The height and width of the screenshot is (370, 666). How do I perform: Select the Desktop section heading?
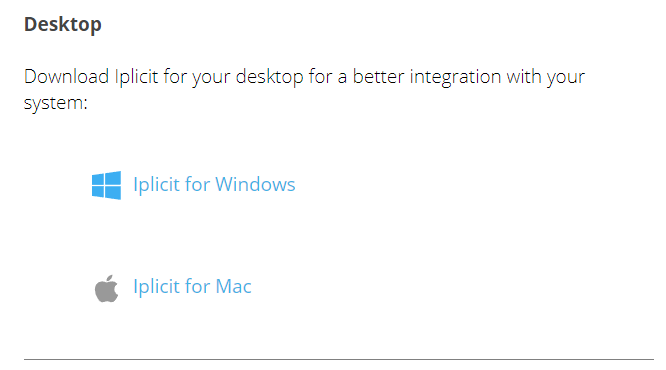[x=63, y=25]
